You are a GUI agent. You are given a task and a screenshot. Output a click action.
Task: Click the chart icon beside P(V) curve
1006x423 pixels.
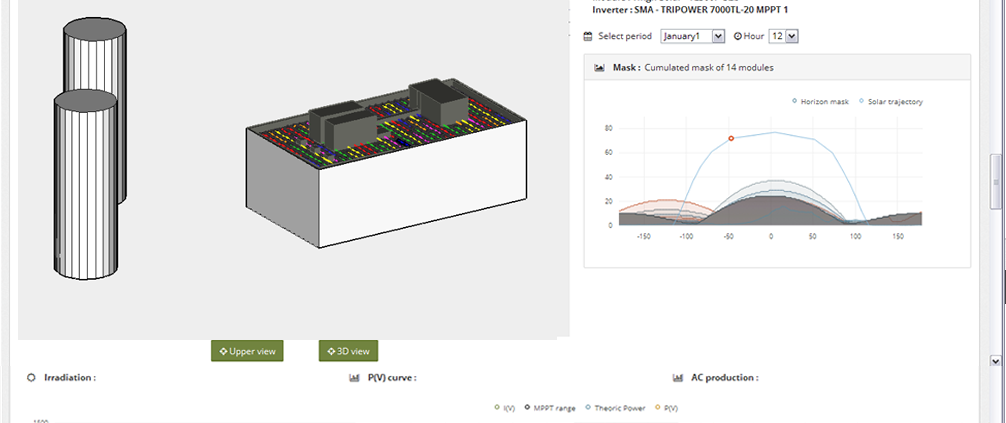coord(354,378)
